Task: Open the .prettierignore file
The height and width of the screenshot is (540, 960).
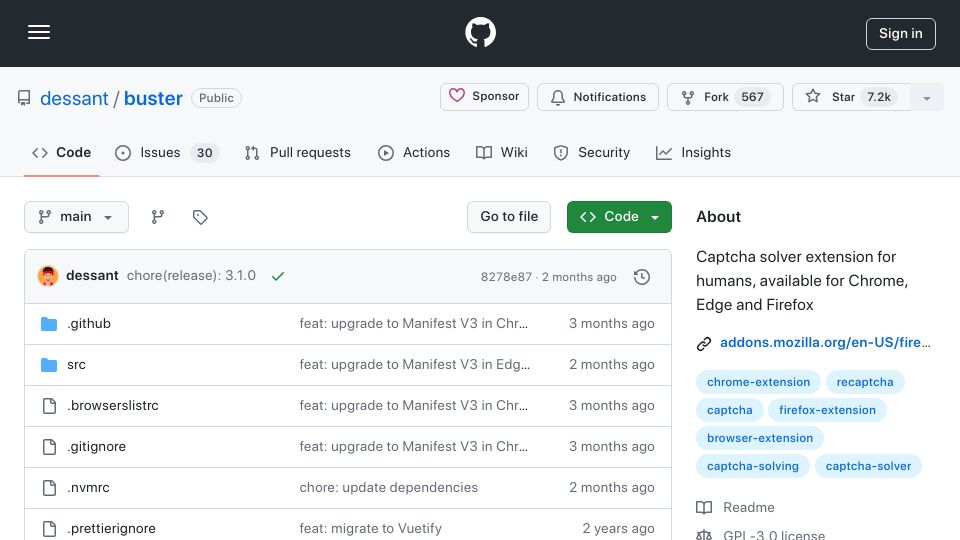Action: click(x=111, y=528)
